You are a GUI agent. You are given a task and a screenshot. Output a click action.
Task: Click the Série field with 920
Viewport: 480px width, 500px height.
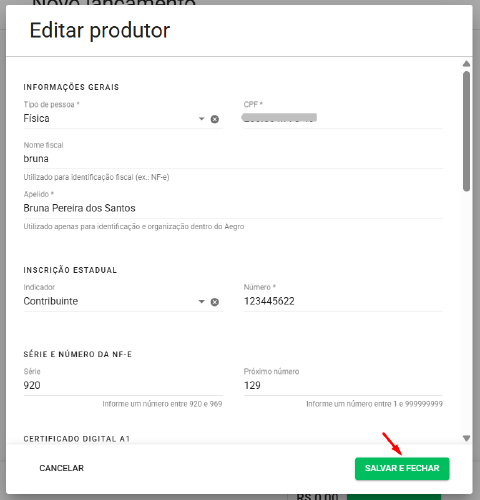[123, 386]
